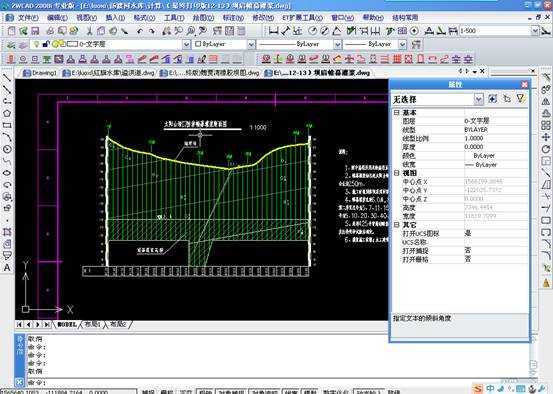Select the Rectangle tool in left toolbar
553x394 pixels.
(x=7, y=125)
